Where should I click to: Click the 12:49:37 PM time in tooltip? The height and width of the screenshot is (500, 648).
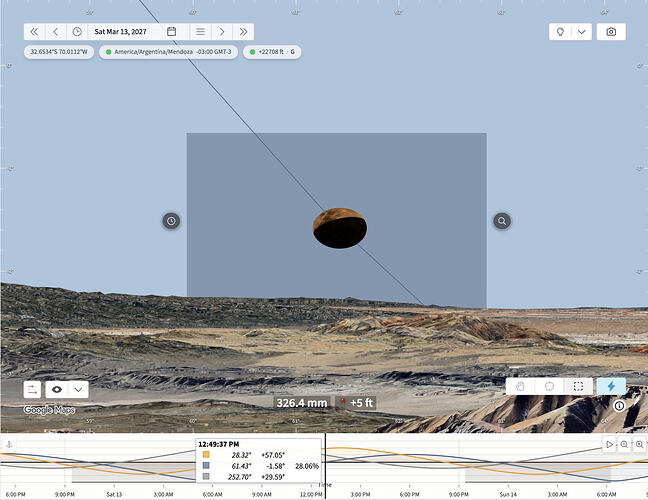click(219, 444)
